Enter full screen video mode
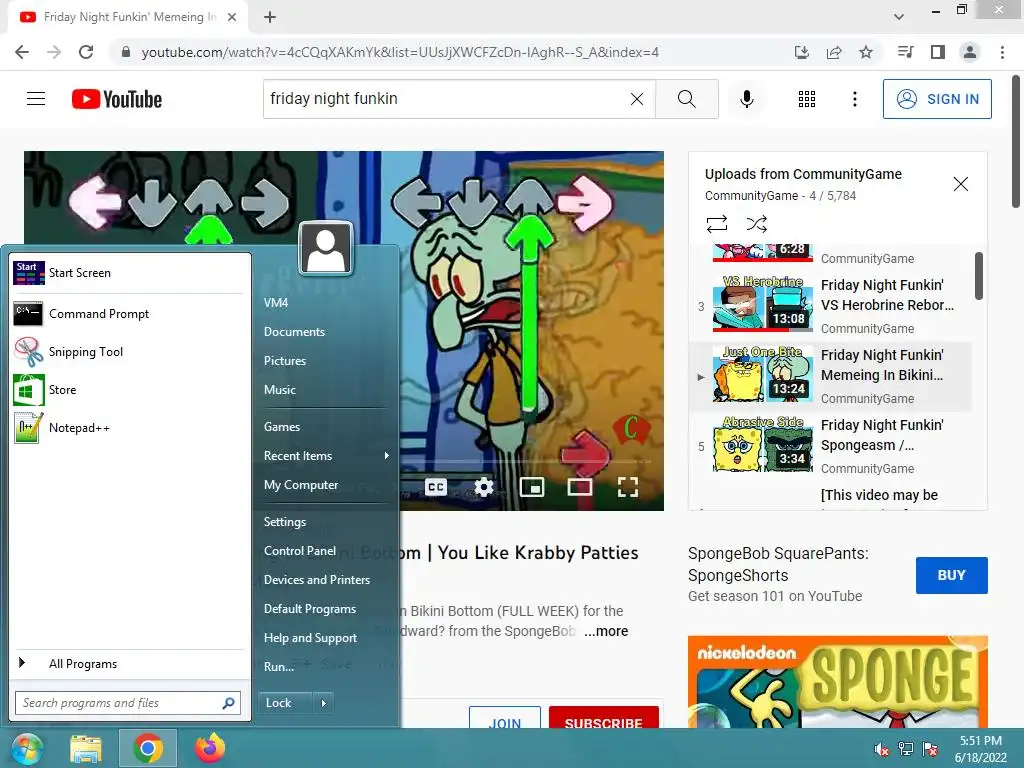Image resolution: width=1024 pixels, height=768 pixels. click(x=628, y=487)
